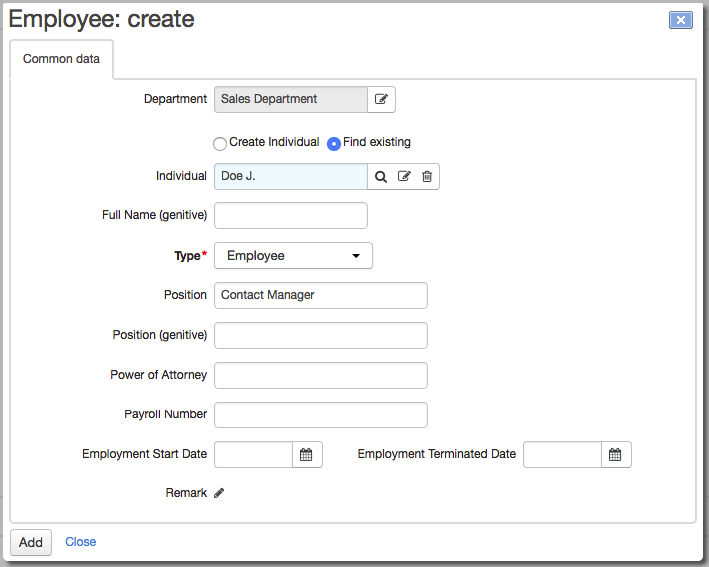Open Employment Terminated Date calendar

(616, 454)
